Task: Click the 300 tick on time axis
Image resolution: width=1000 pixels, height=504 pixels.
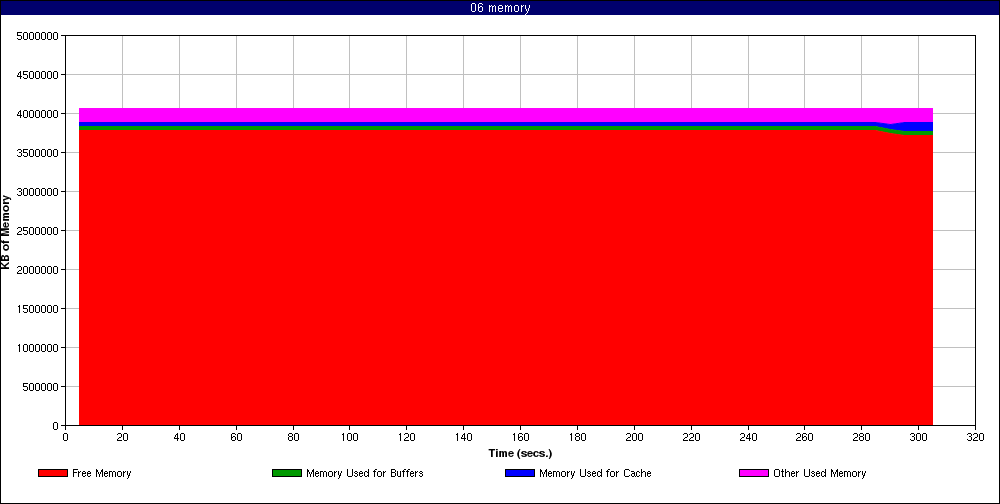Action: 918,438
